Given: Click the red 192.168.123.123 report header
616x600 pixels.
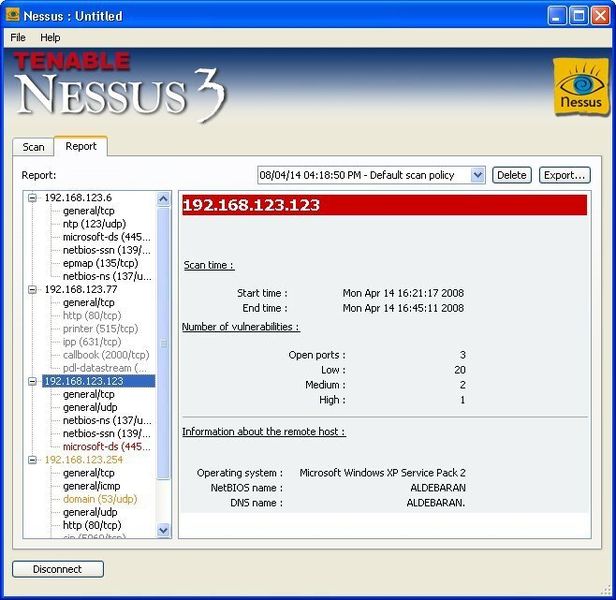Looking at the screenshot, I should (x=385, y=205).
